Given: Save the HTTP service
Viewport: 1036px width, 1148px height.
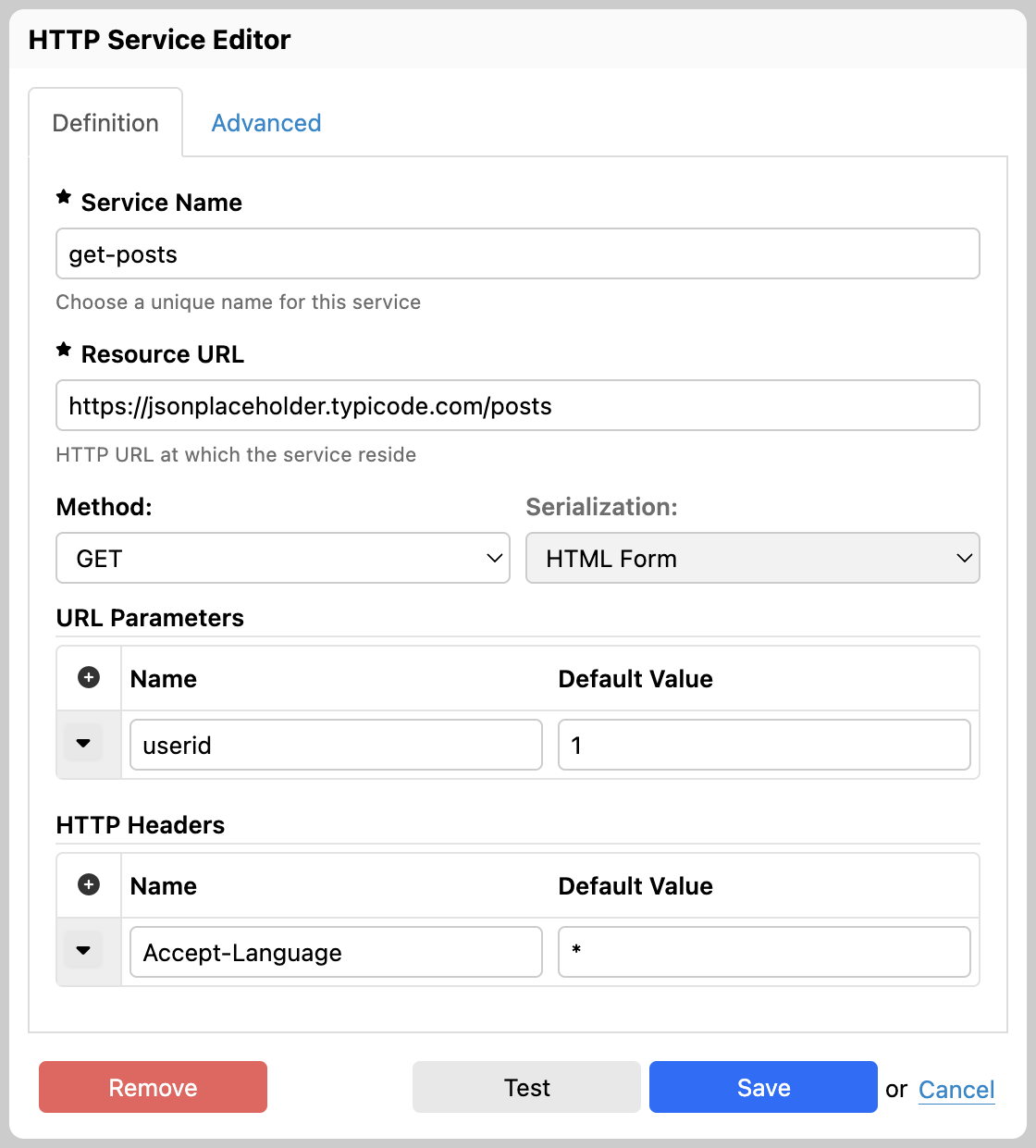Looking at the screenshot, I should (x=763, y=1087).
